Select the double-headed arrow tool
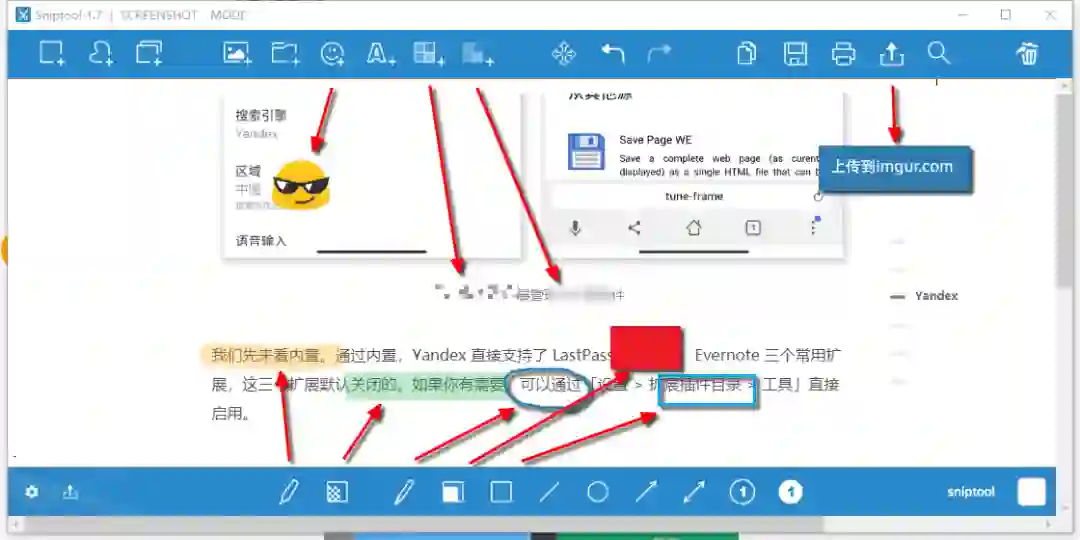Screen dimensions: 1080x540 coord(694,492)
